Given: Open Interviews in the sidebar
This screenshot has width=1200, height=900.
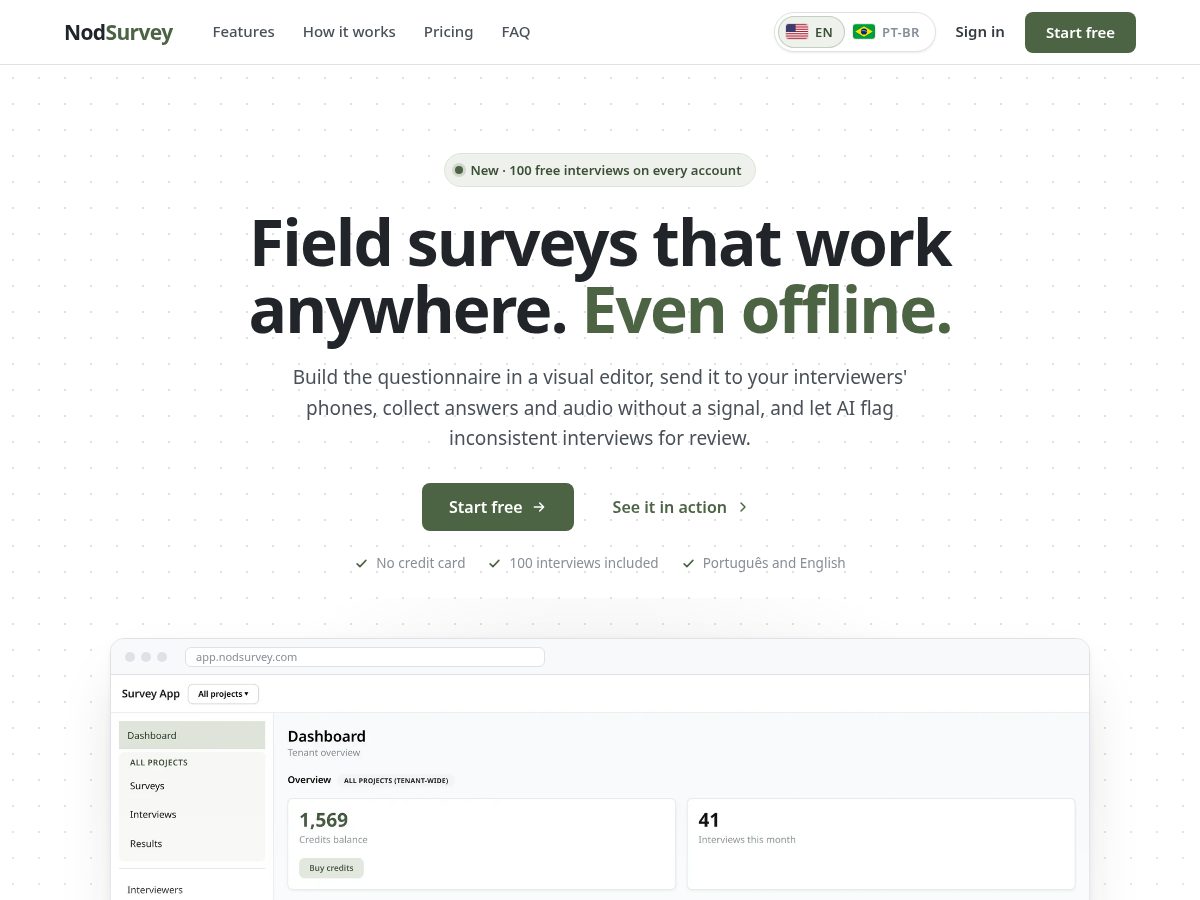Looking at the screenshot, I should [x=153, y=814].
